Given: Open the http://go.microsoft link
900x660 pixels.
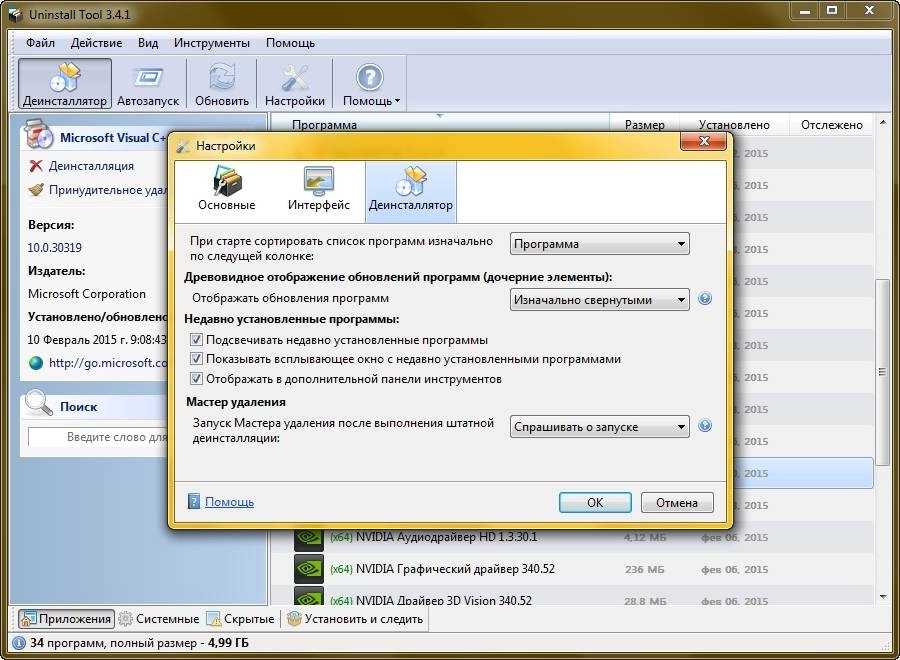Looking at the screenshot, I should point(107,363).
